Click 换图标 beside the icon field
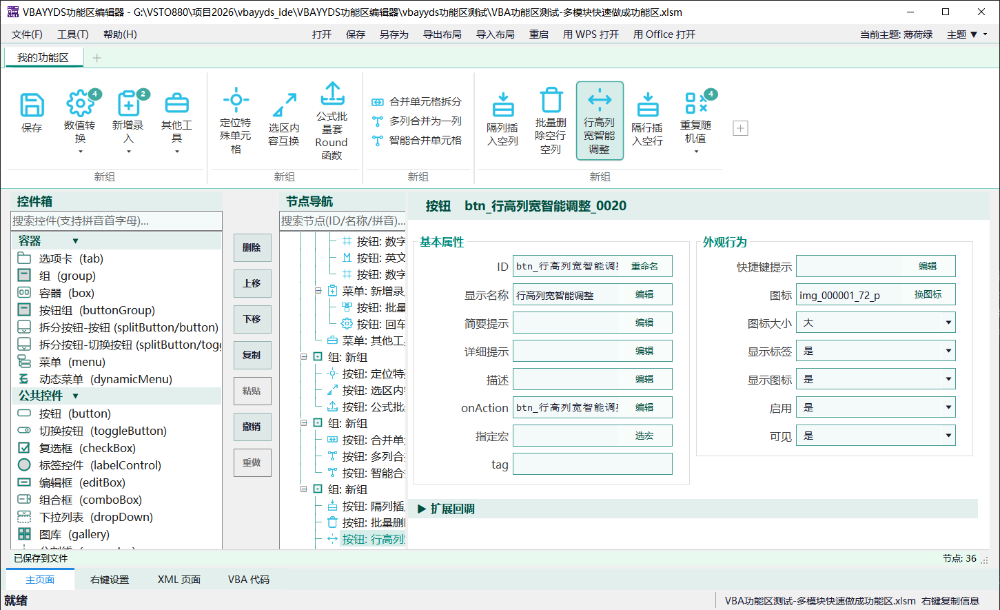Screen dimensions: 1000x610 [x=928, y=294]
